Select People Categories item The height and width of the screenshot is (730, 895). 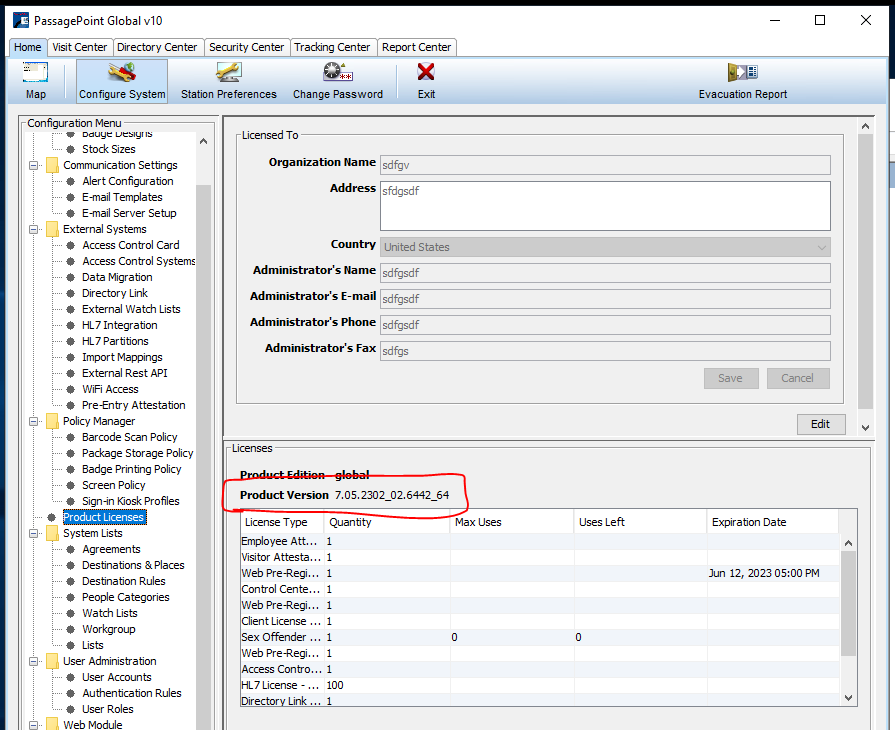(x=126, y=597)
